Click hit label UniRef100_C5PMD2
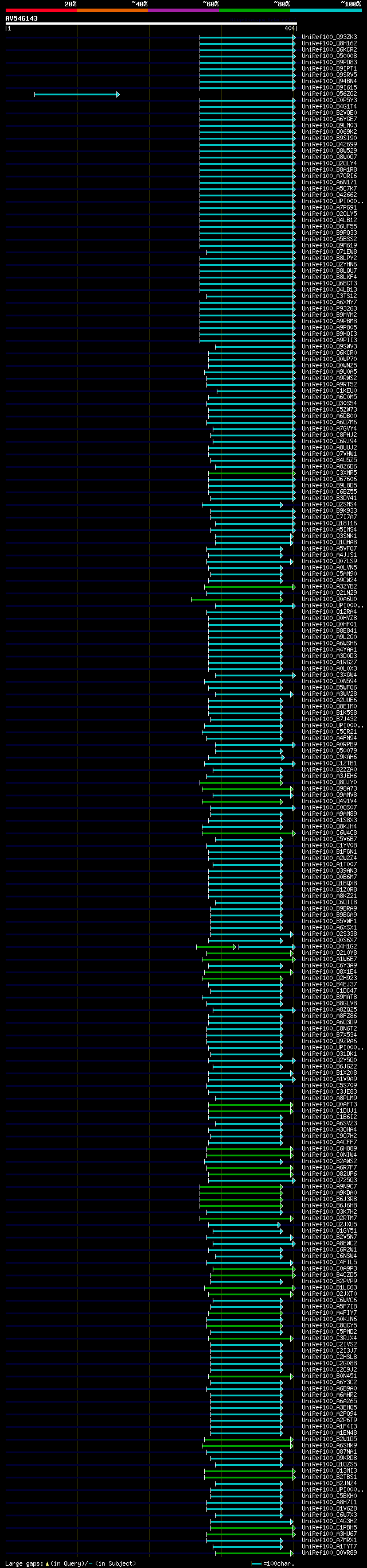The height and width of the screenshot is (1568, 367). [329, 1332]
